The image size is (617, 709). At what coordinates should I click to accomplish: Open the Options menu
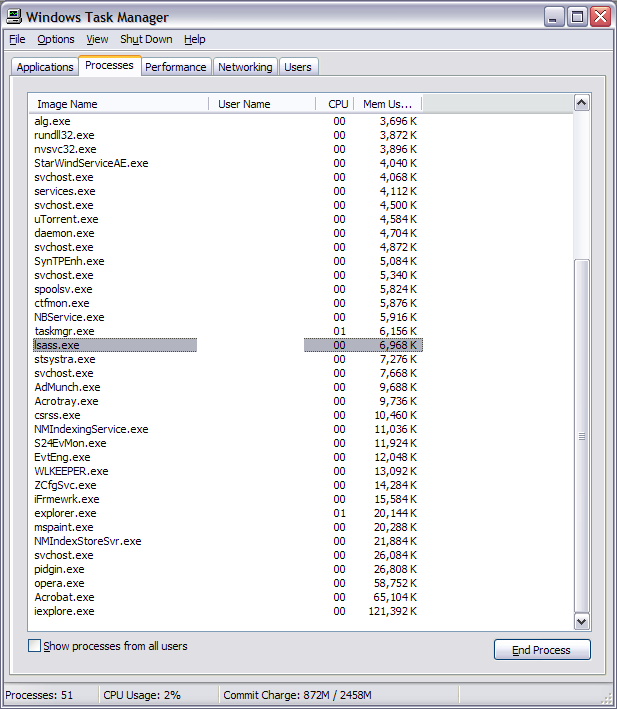56,39
